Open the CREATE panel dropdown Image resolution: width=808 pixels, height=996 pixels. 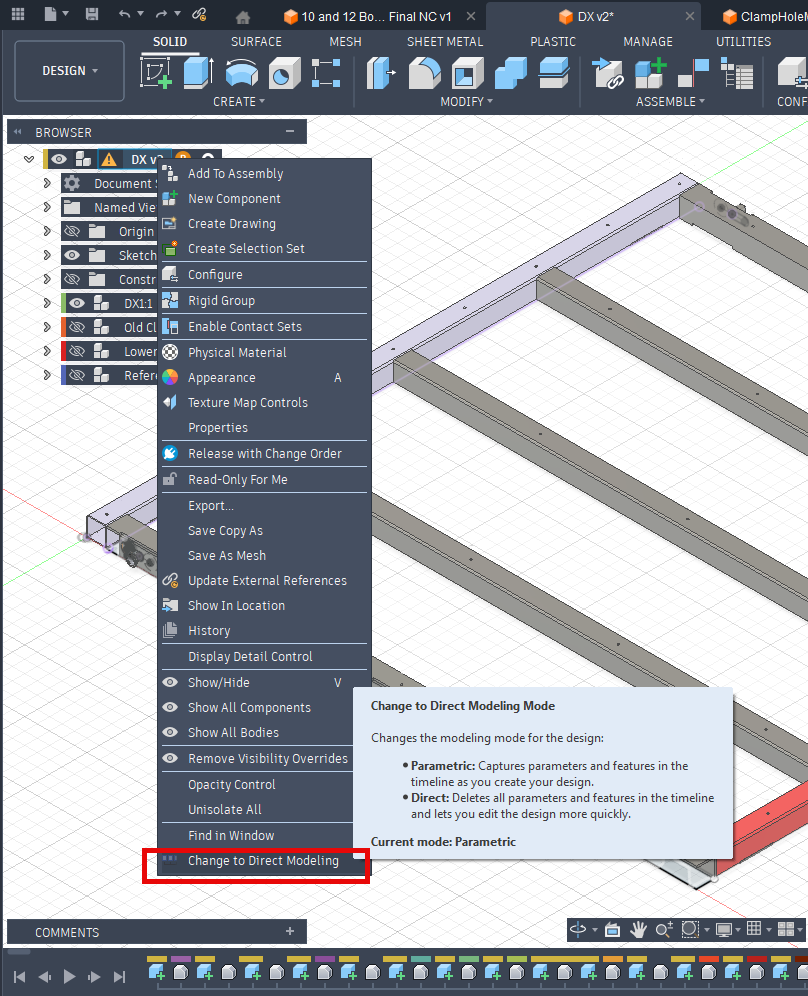pyautogui.click(x=239, y=102)
